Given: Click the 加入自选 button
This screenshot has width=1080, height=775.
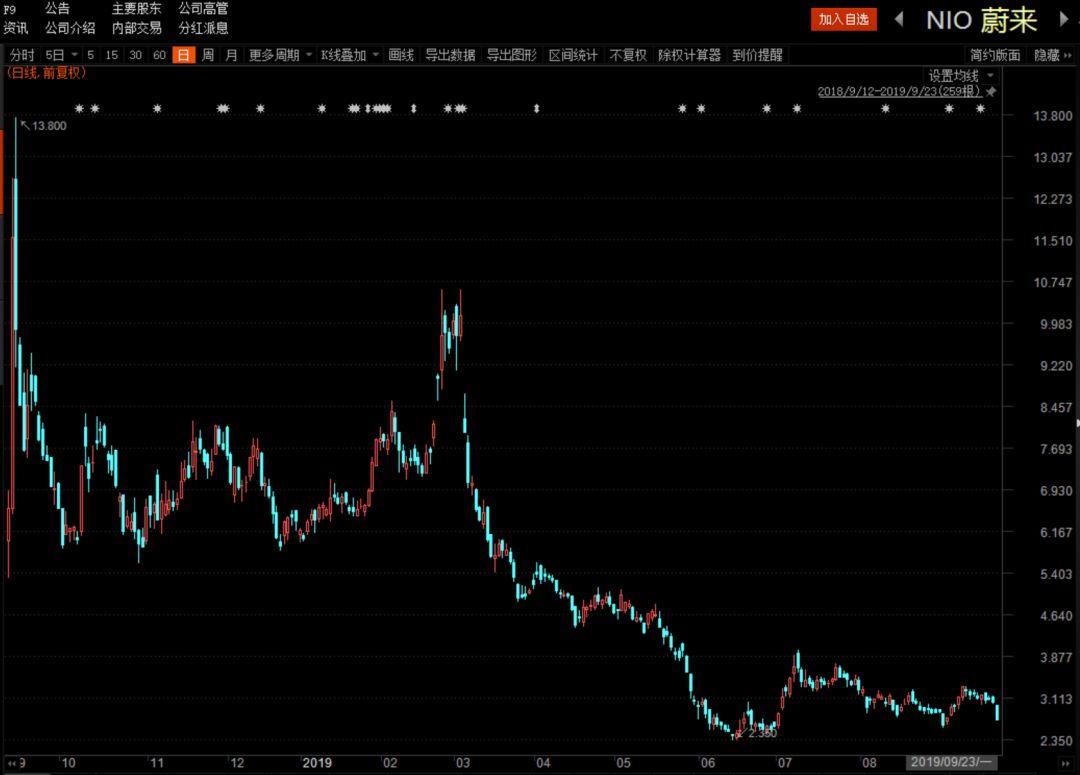Looking at the screenshot, I should (844, 19).
